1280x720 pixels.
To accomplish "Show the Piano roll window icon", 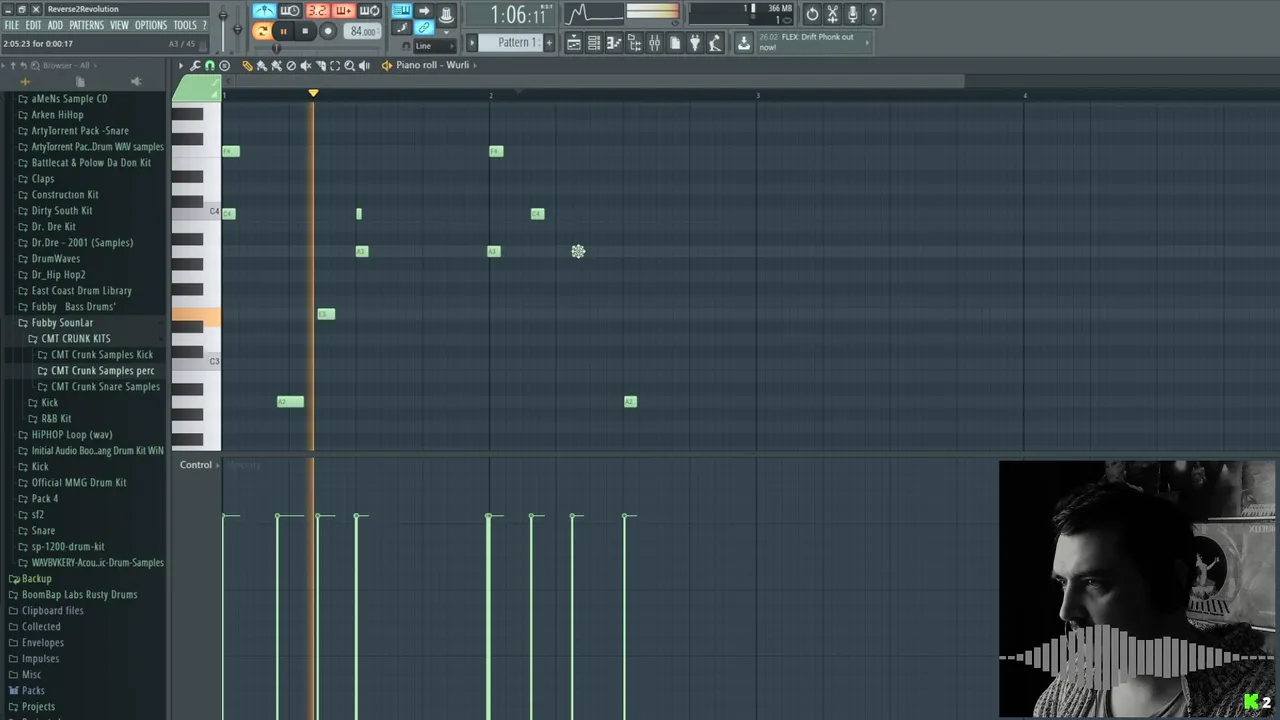I will tap(614, 42).
